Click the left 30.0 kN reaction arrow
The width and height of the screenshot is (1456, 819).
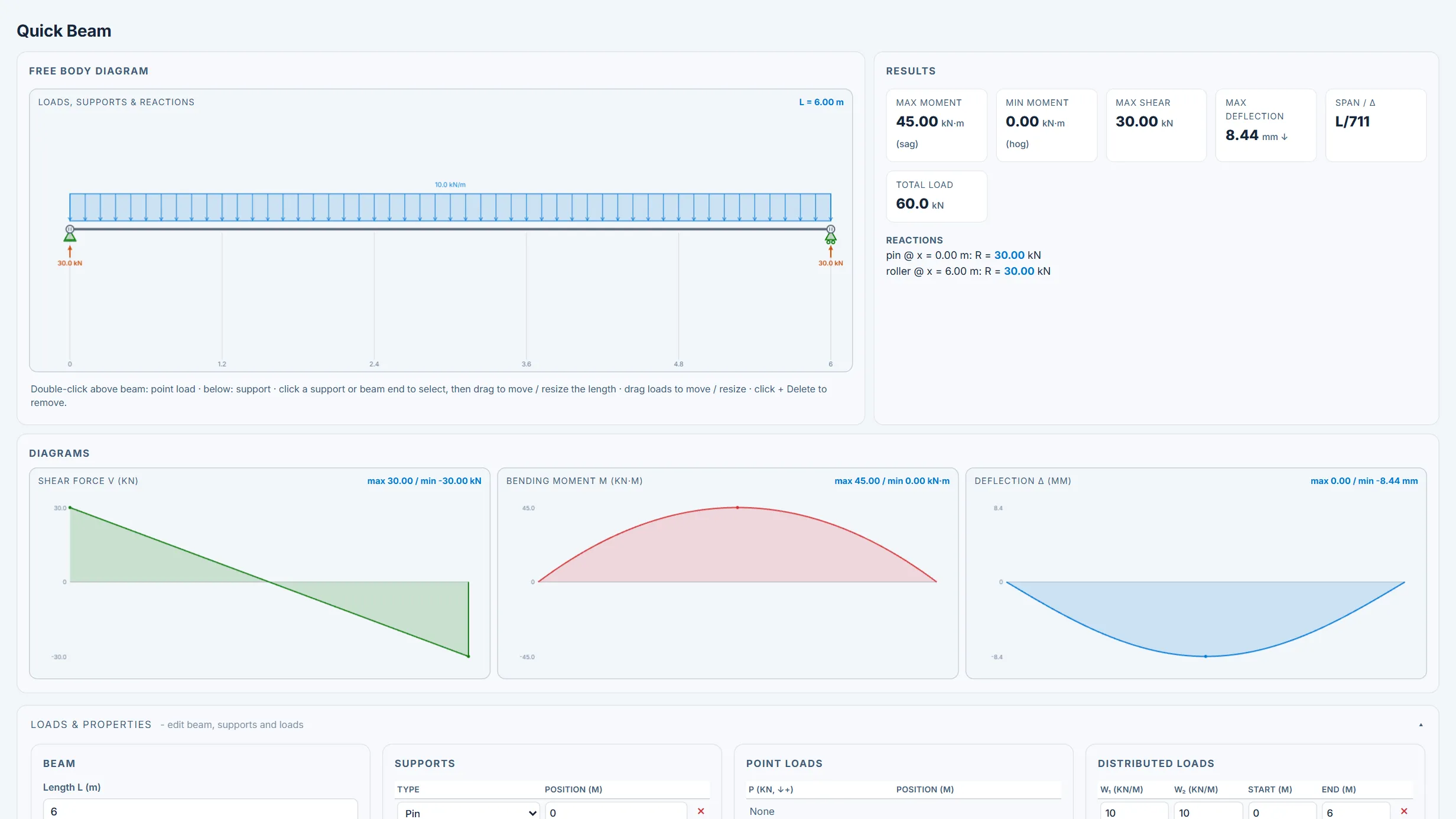pyautogui.click(x=70, y=252)
